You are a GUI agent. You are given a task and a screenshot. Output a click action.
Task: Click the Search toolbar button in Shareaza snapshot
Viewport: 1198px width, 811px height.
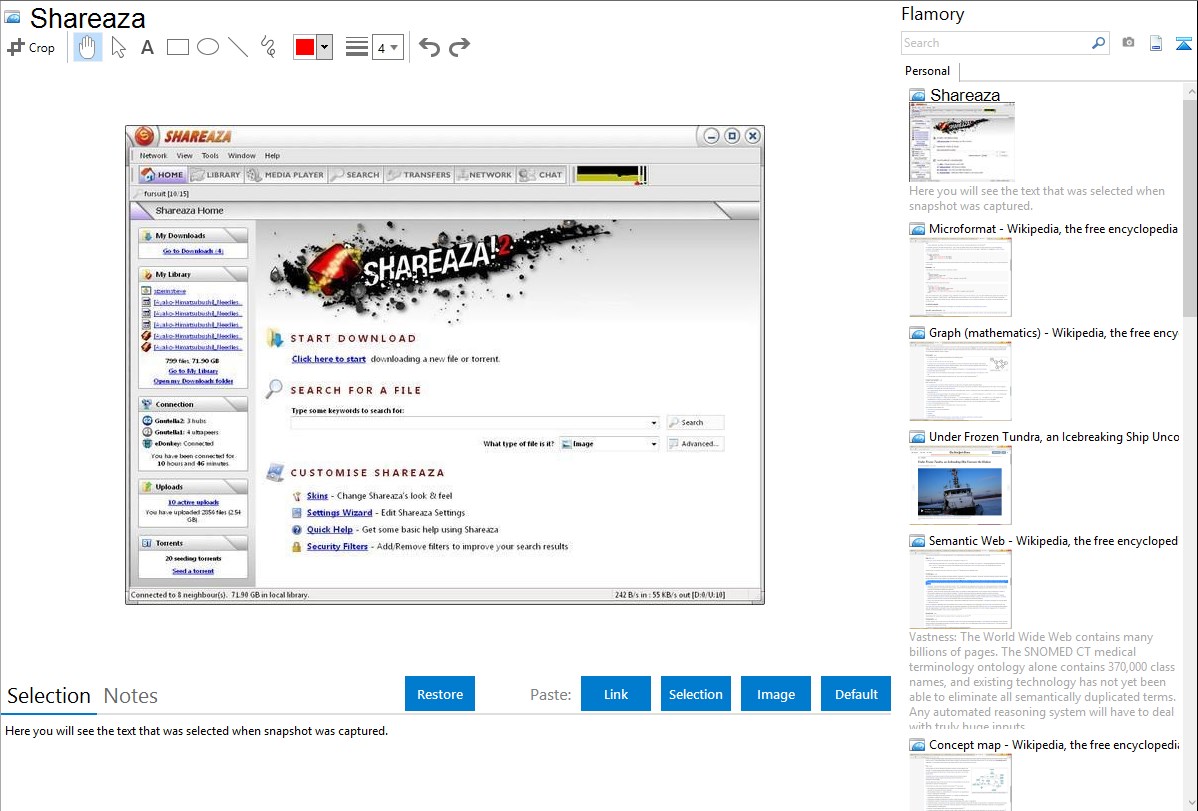pyautogui.click(x=355, y=175)
